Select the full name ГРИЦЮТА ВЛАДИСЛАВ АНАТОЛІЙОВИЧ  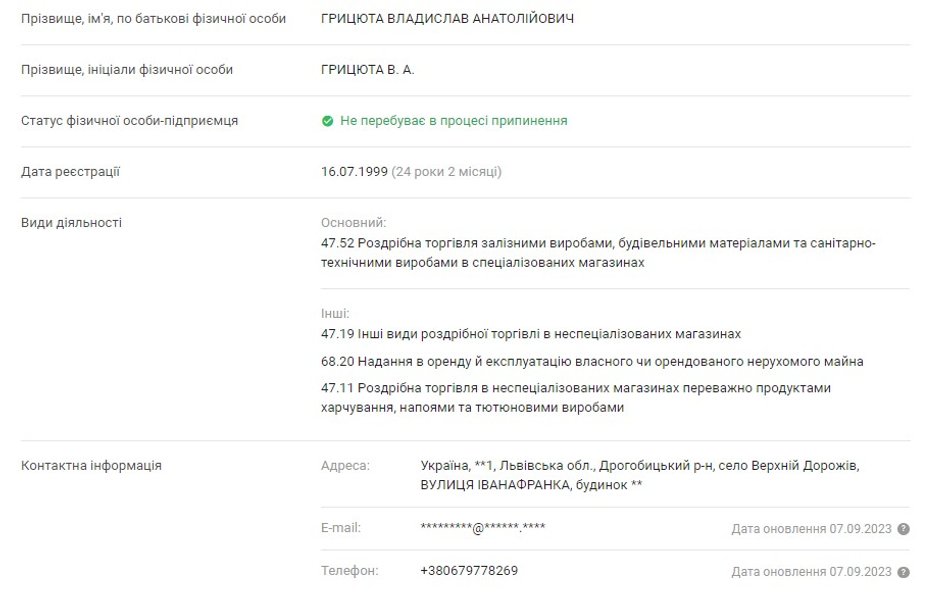pyautogui.click(x=447, y=19)
